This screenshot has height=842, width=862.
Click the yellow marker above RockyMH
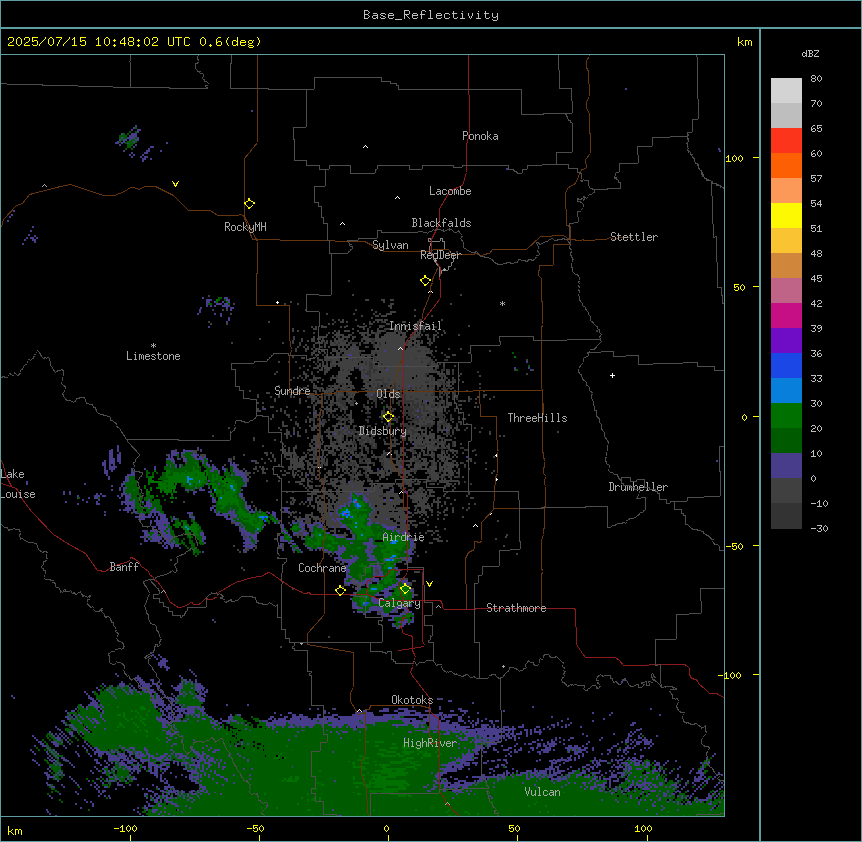pyautogui.click(x=249, y=203)
